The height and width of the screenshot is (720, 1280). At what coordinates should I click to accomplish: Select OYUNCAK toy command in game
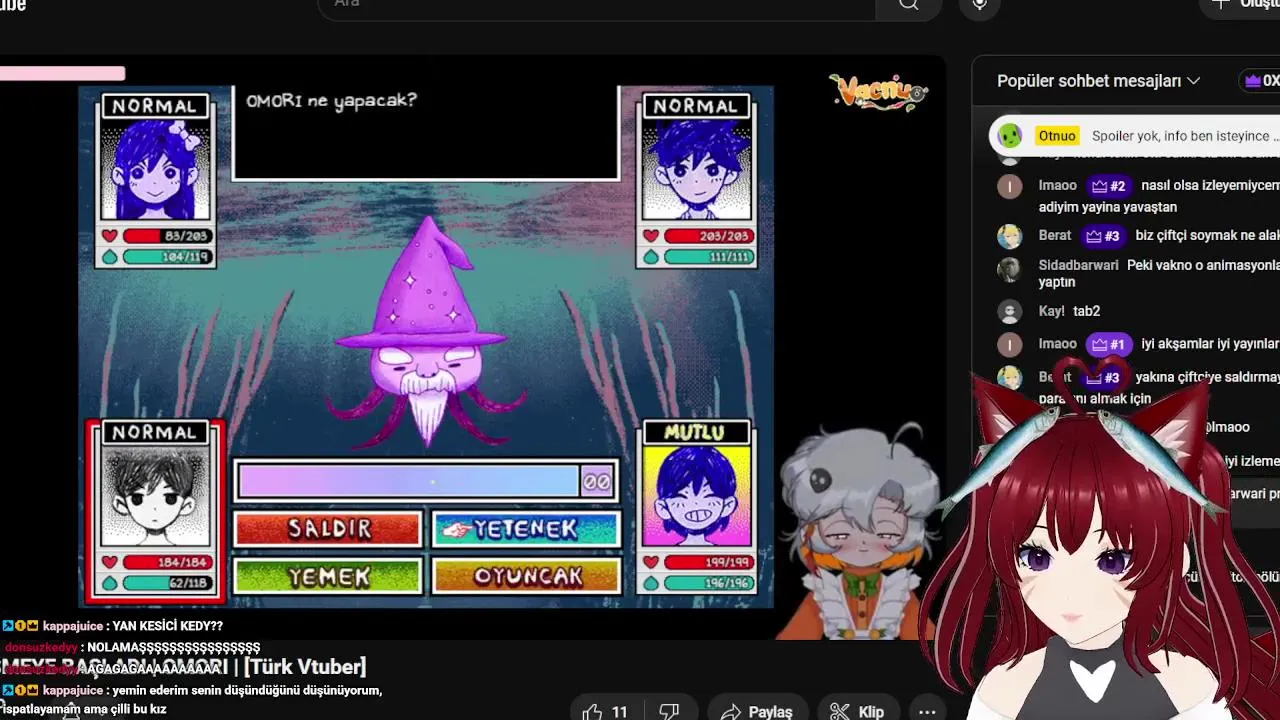coord(526,576)
